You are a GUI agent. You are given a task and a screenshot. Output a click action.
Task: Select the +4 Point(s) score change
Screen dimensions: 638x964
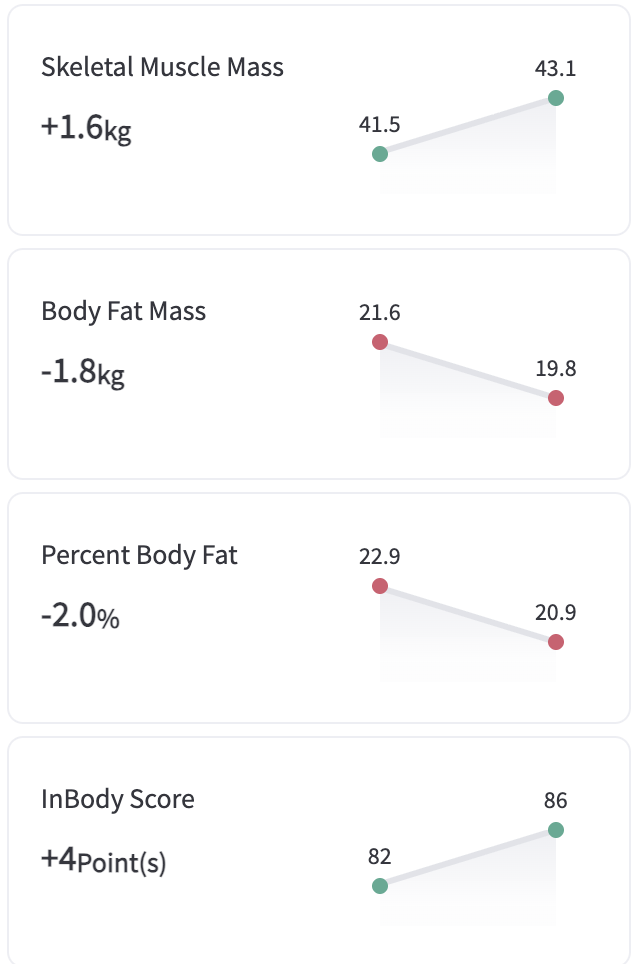coord(103,860)
